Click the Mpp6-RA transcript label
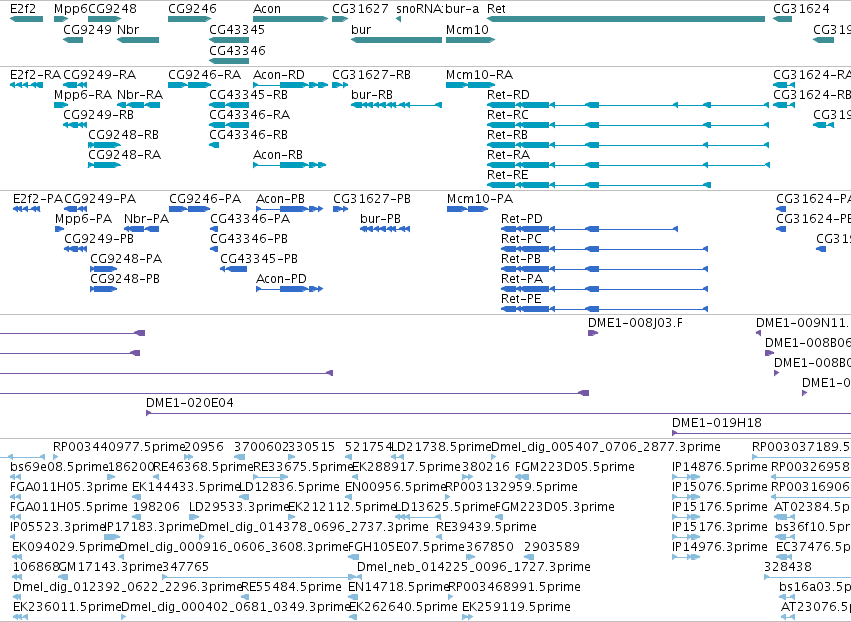Screen dimensions: 851x622 tap(83, 94)
